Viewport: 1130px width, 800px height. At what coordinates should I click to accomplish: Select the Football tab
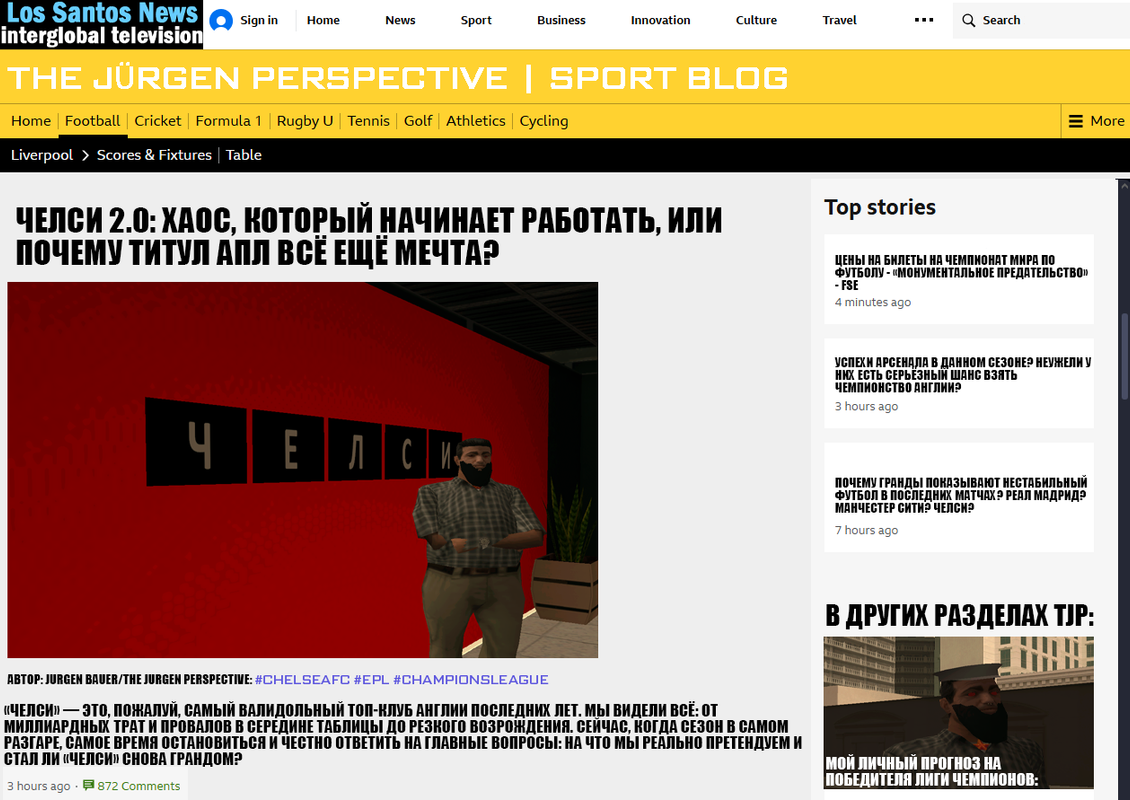[92, 121]
